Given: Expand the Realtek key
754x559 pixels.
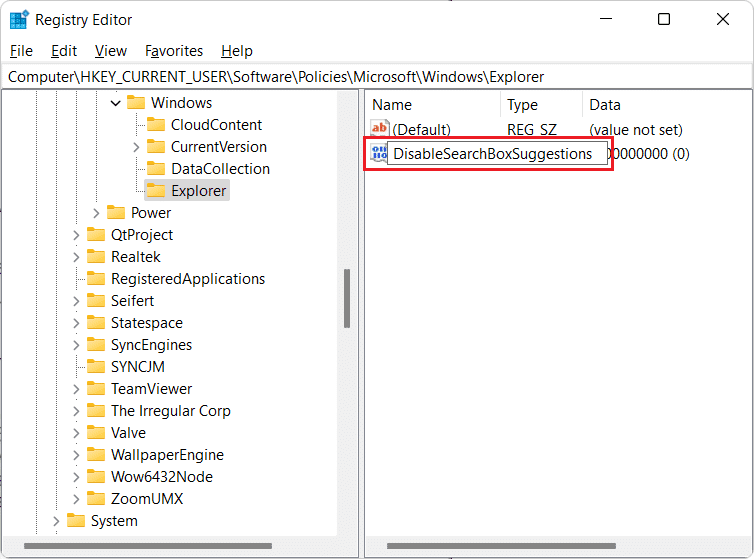Looking at the screenshot, I should pos(76,257).
